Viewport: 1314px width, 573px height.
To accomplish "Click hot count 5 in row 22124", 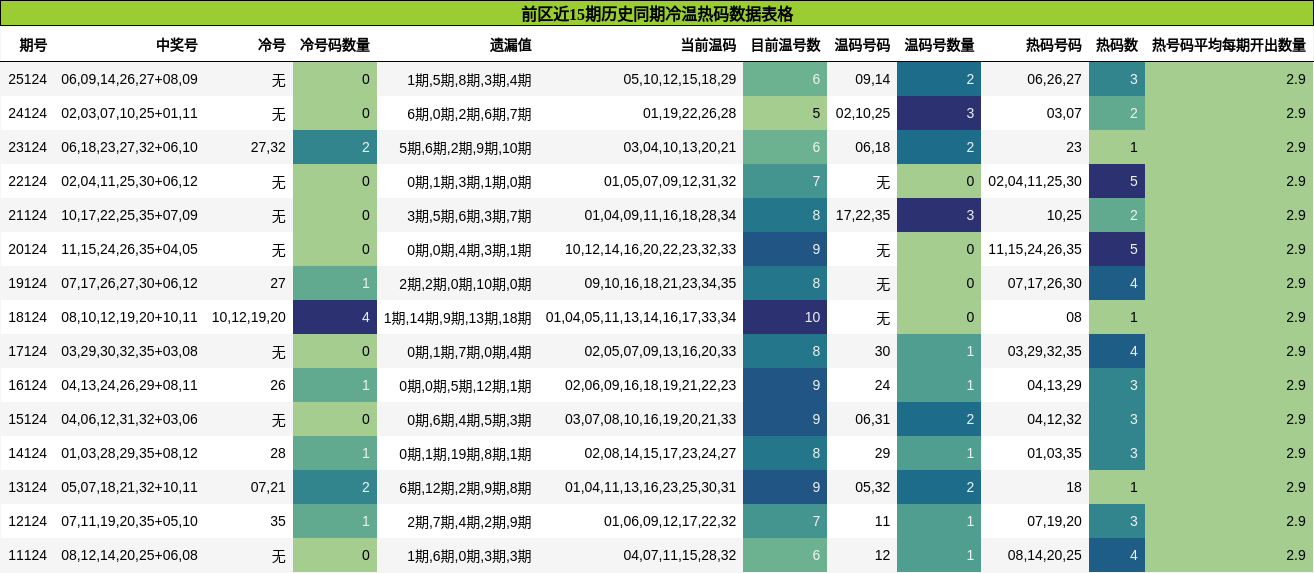I will pos(1117,181).
